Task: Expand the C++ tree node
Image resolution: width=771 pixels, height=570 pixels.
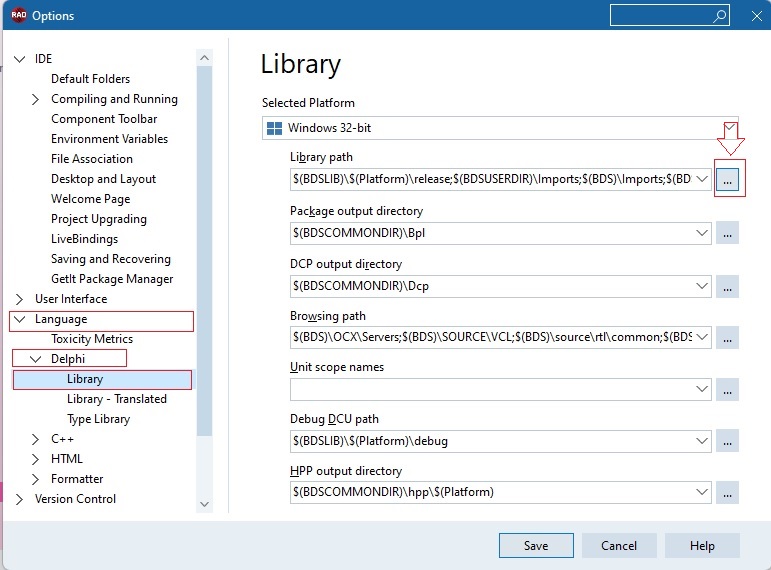Action: pyautogui.click(x=35, y=439)
